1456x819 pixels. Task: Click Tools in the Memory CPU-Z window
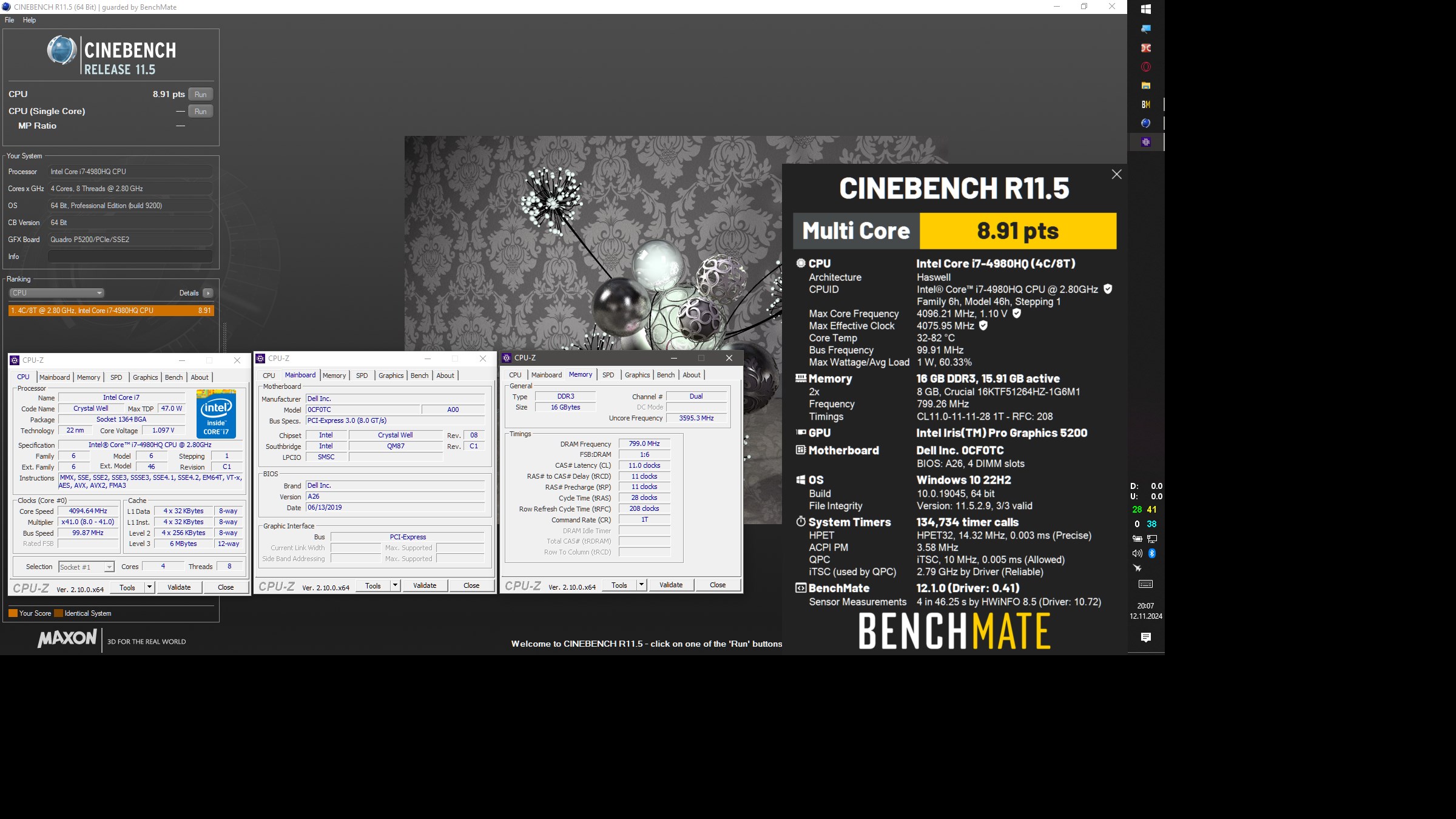coord(619,585)
